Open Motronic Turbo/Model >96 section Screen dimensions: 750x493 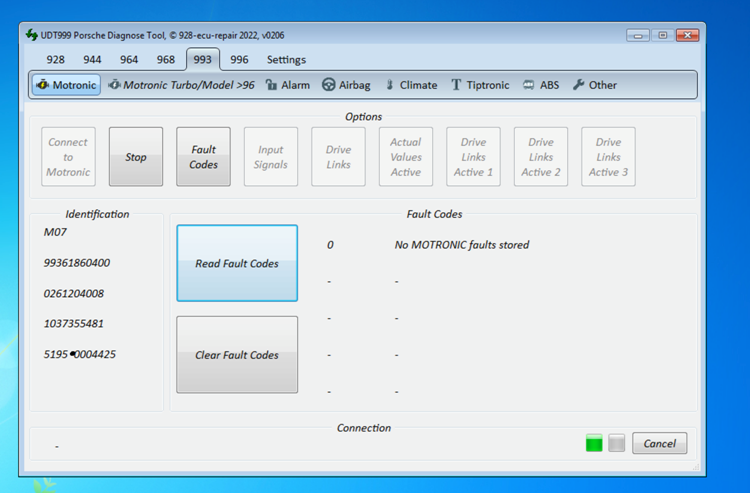click(x=181, y=85)
